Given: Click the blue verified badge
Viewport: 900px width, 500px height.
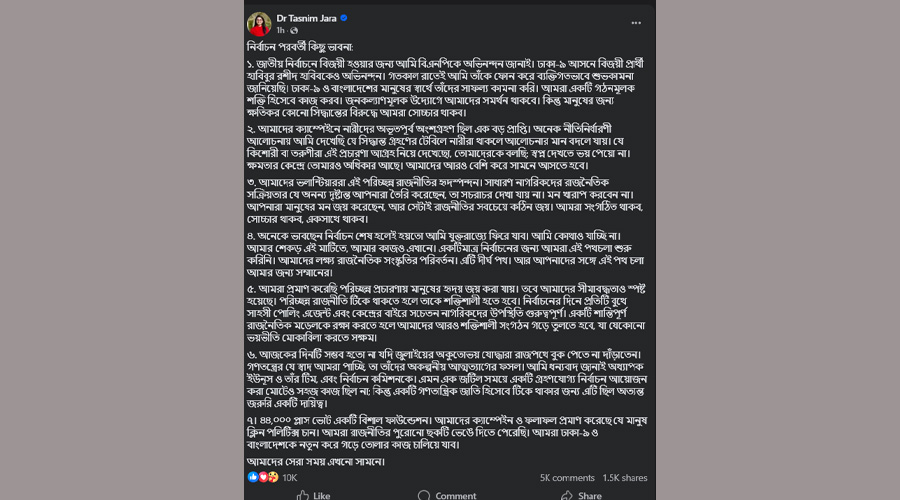Looking at the screenshot, I should [344, 18].
